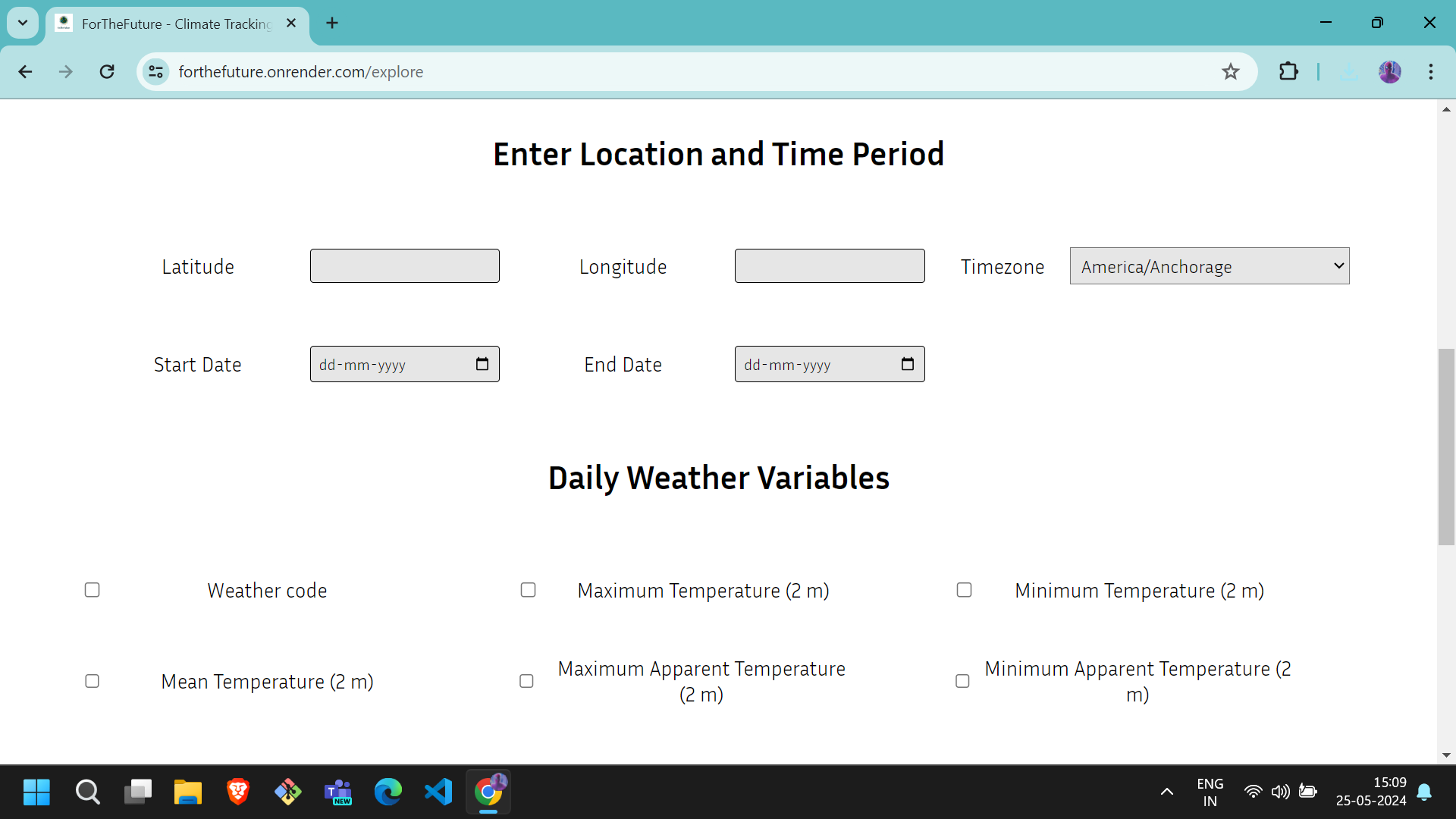This screenshot has width=1456, height=819.
Task: Click the page vertical scrollbar thumb
Action: pos(1446,447)
